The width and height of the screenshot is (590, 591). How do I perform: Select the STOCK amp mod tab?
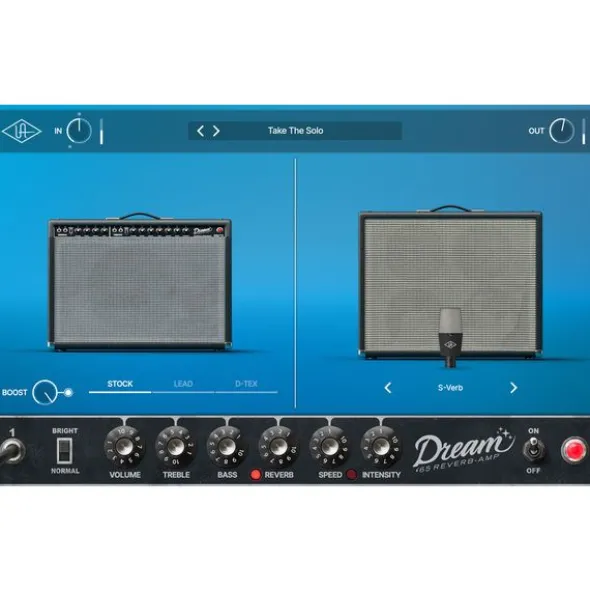pyautogui.click(x=120, y=384)
